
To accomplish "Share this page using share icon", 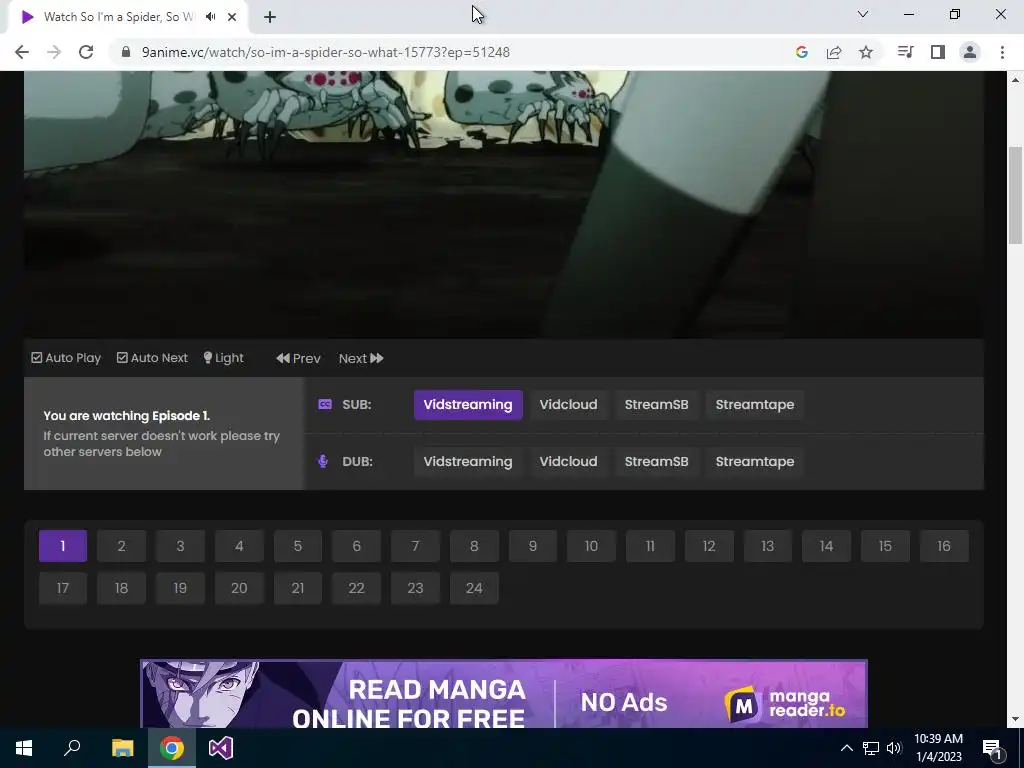I will pyautogui.click(x=834, y=52).
